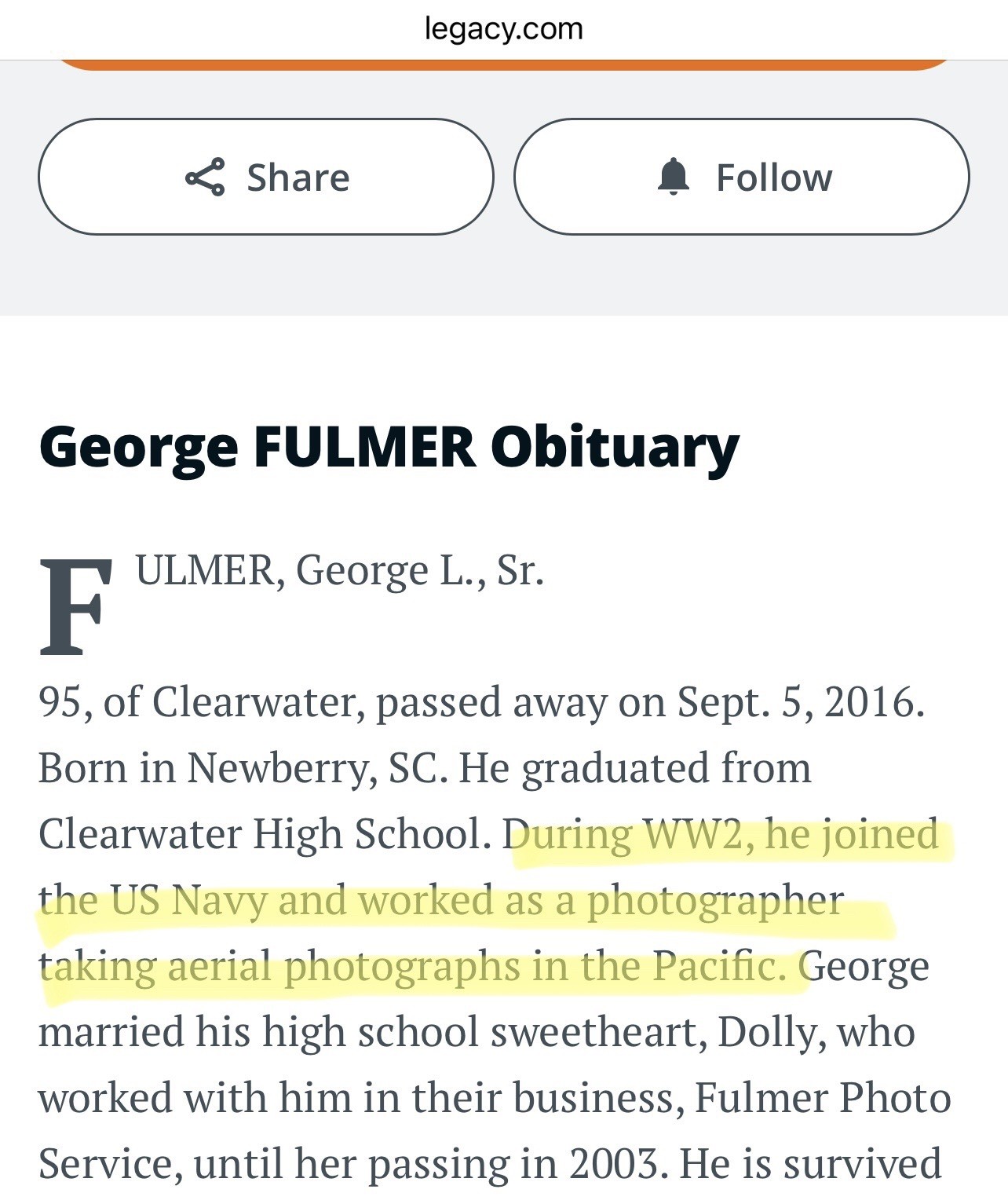Click the highlighted word "photographer"
The width and height of the screenshot is (1008, 1204).
[x=715, y=900]
